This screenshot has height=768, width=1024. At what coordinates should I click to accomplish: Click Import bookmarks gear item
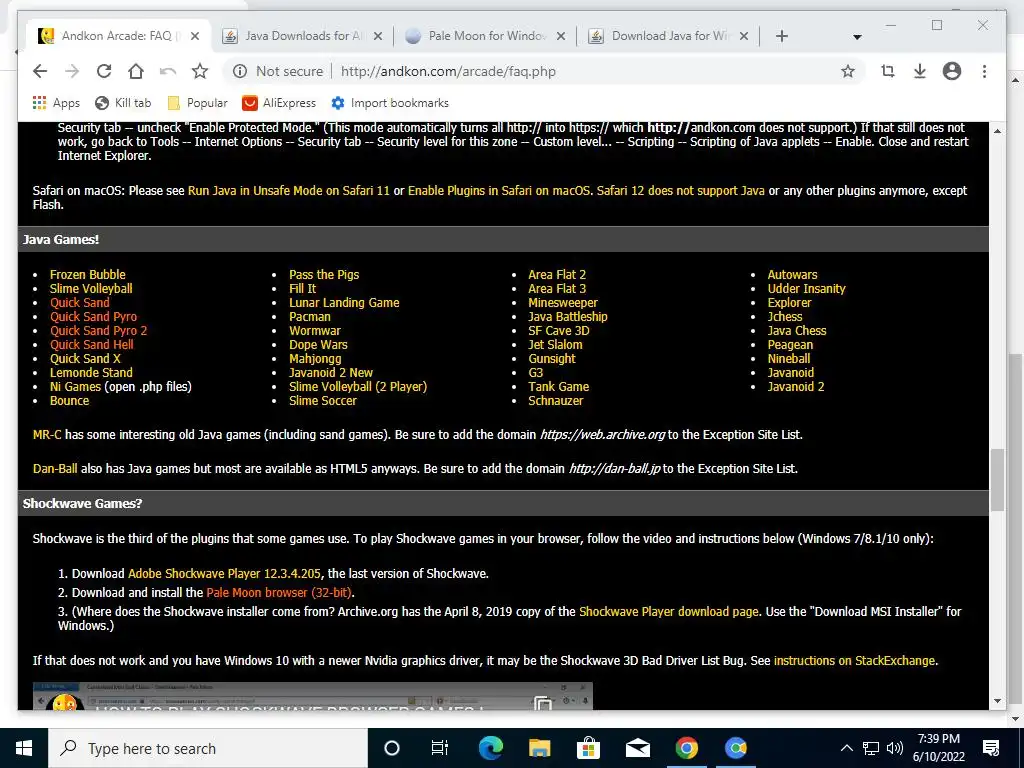390,103
